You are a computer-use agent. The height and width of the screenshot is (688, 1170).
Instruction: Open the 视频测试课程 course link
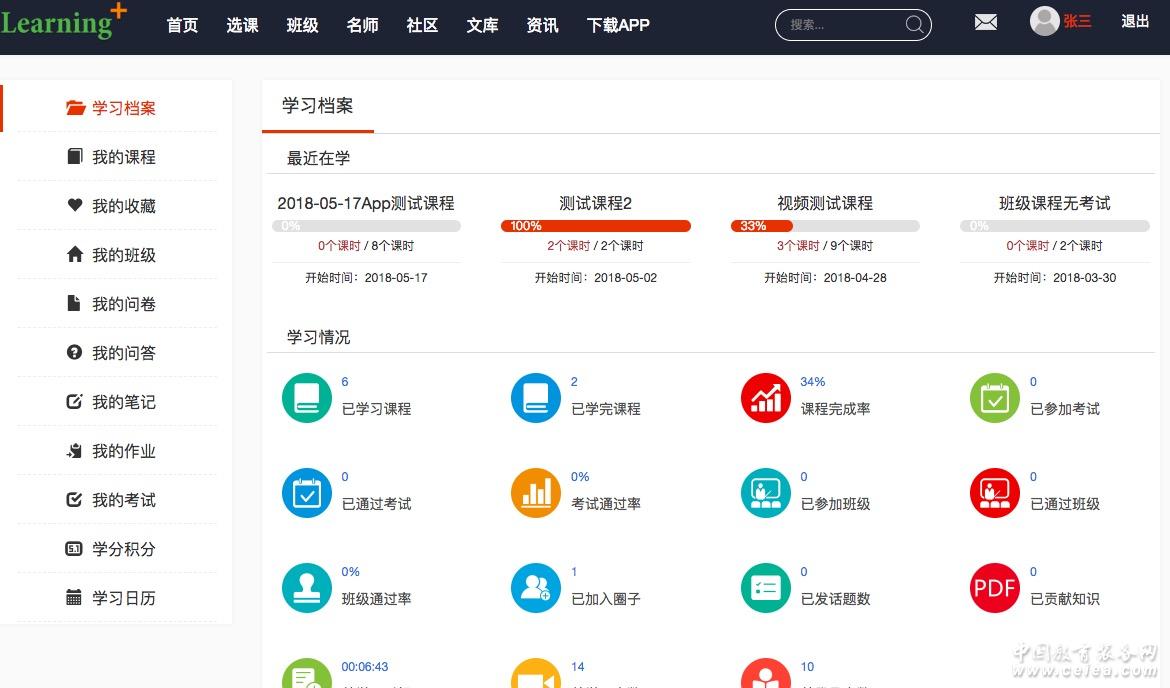click(825, 203)
